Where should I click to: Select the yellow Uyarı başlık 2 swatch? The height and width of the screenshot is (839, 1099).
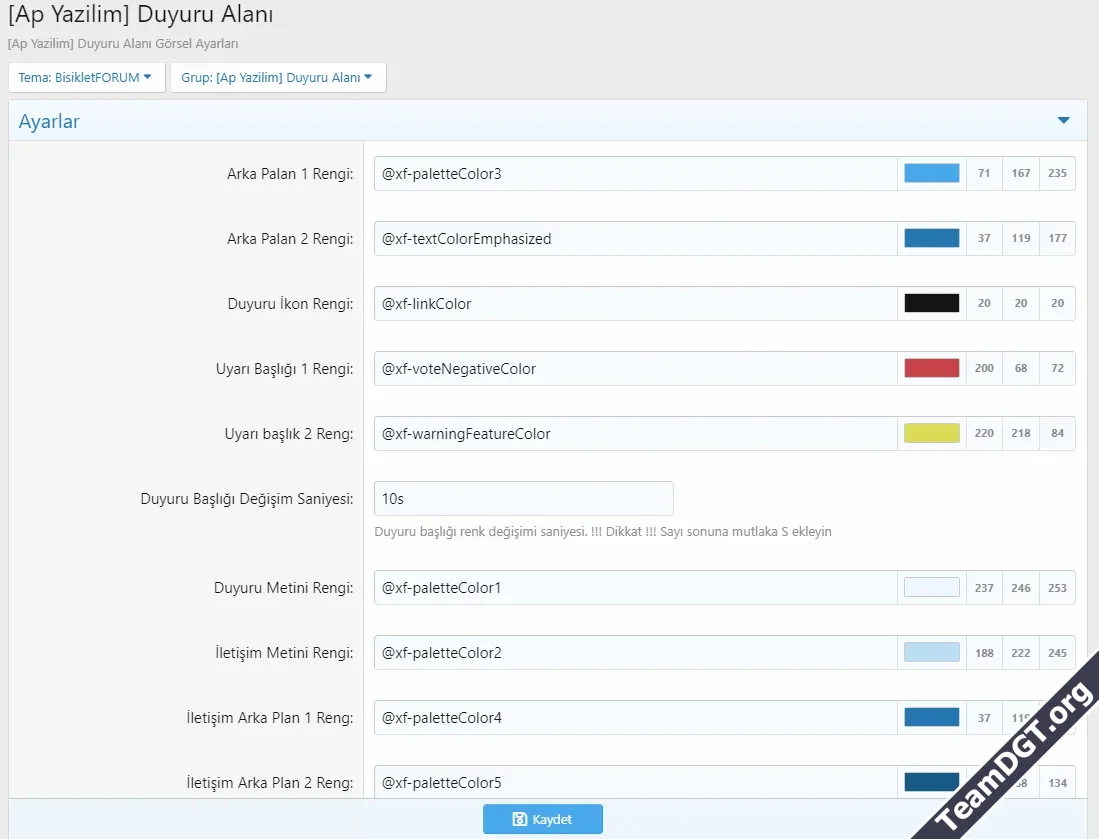tap(931, 433)
